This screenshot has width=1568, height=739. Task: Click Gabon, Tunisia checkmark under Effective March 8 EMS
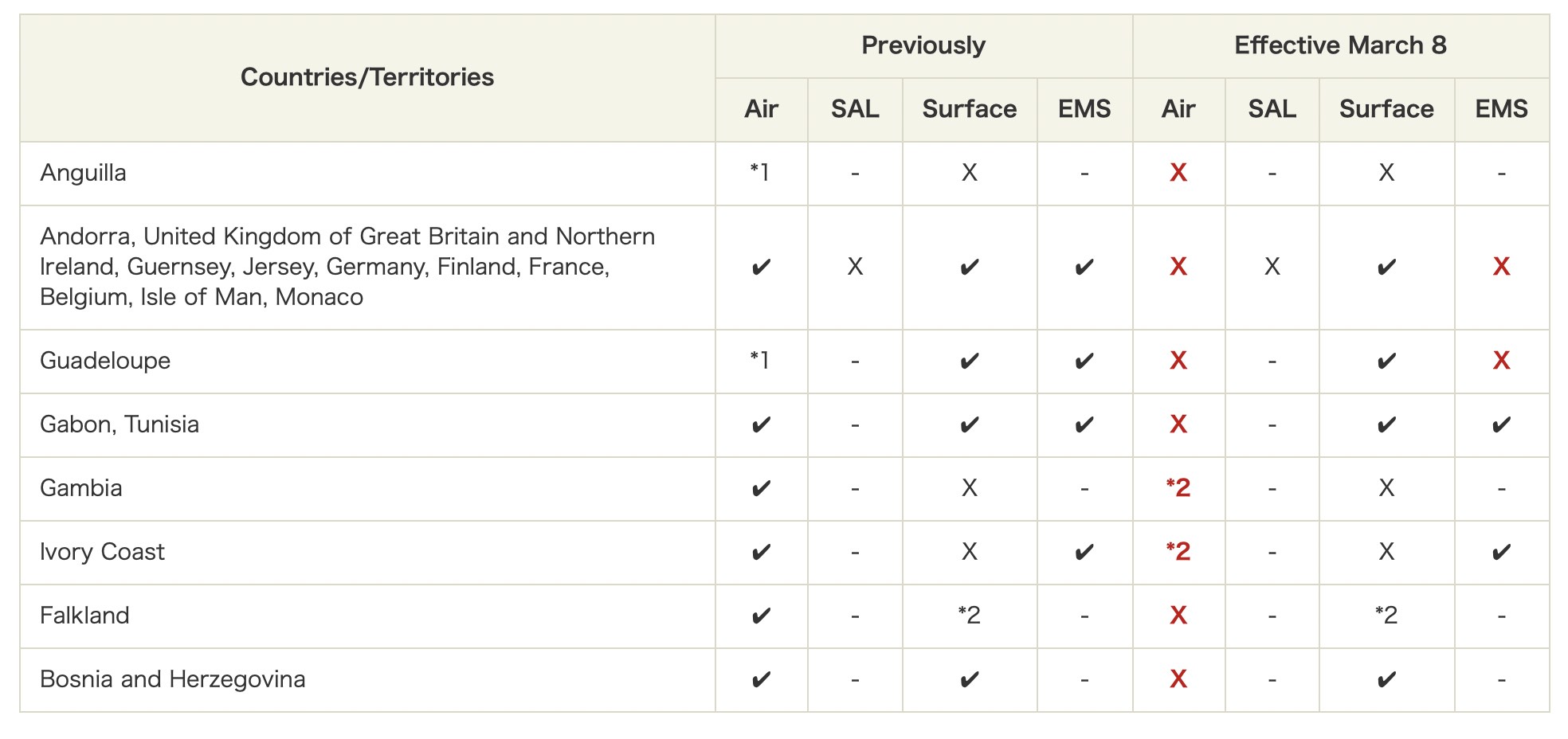1501,424
